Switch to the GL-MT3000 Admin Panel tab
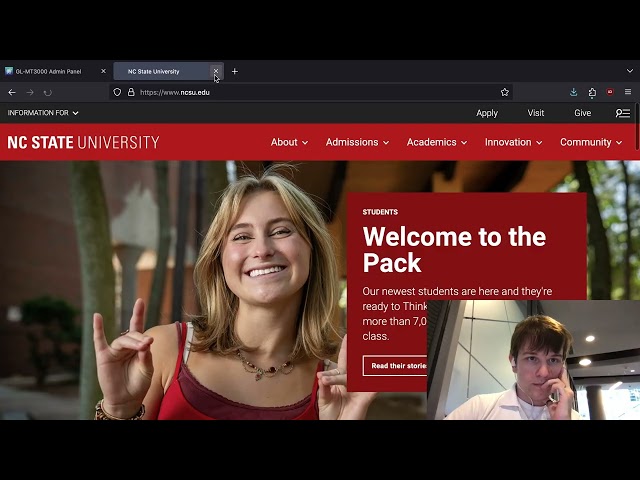 (x=55, y=71)
